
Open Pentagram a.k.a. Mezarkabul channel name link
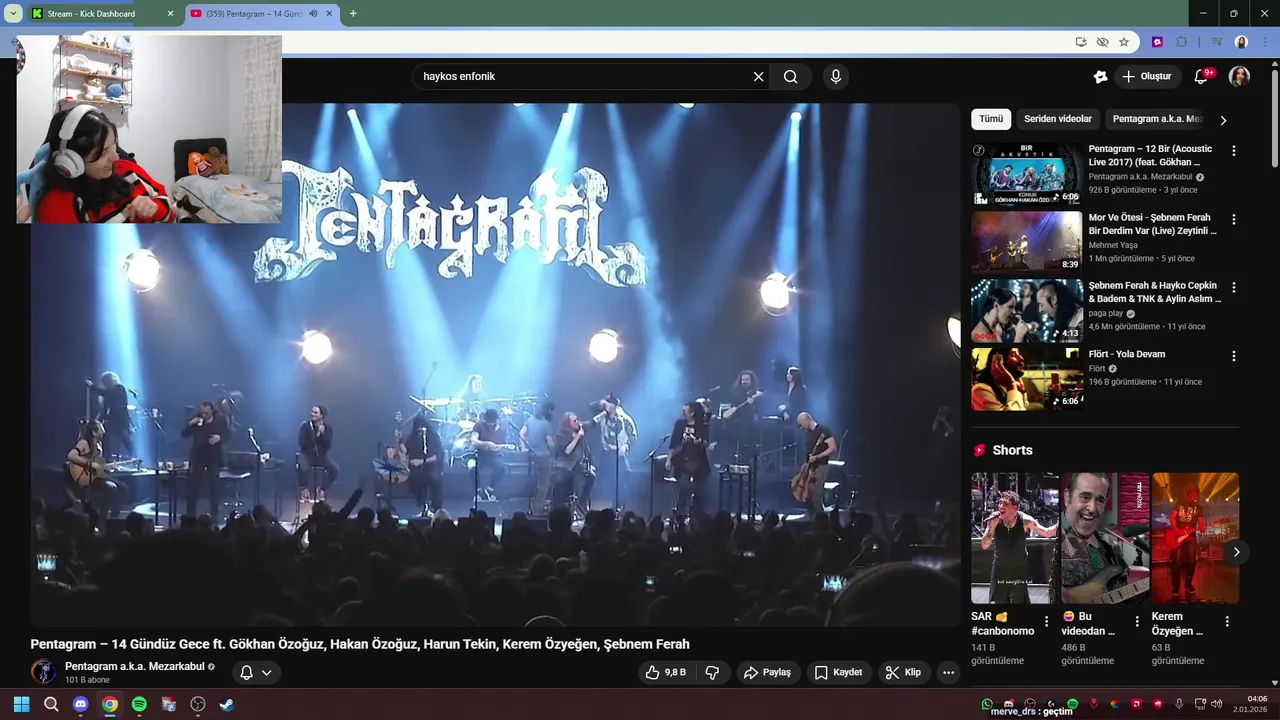point(135,666)
